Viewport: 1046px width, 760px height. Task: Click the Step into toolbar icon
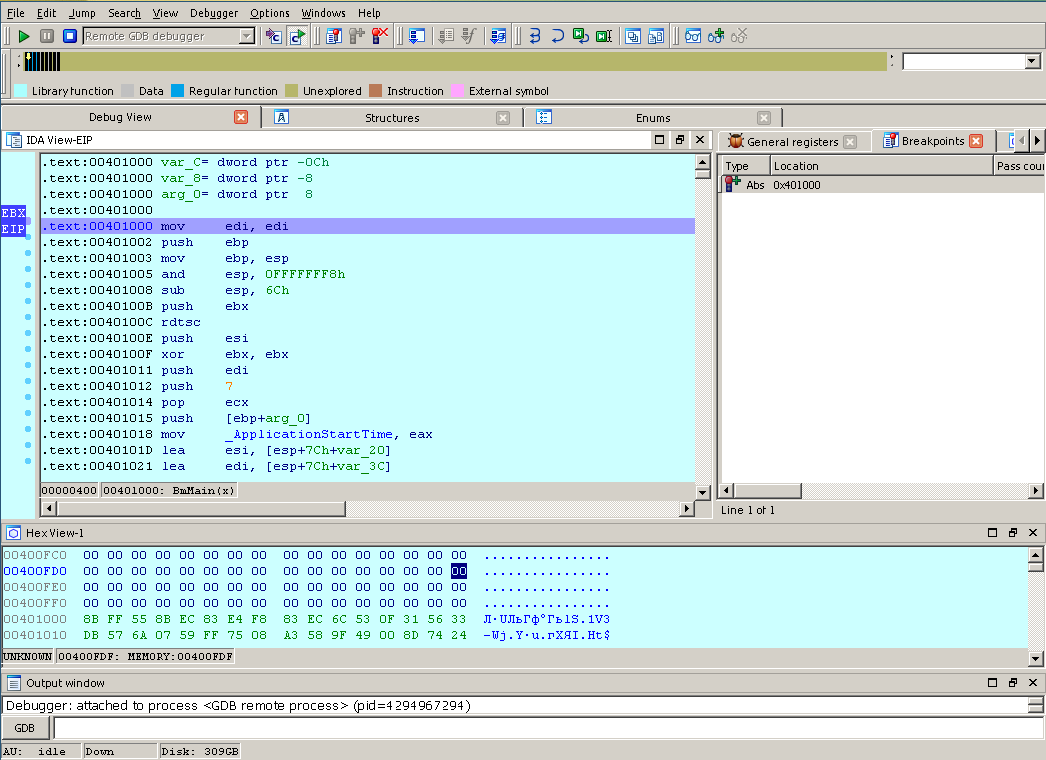[x=534, y=36]
